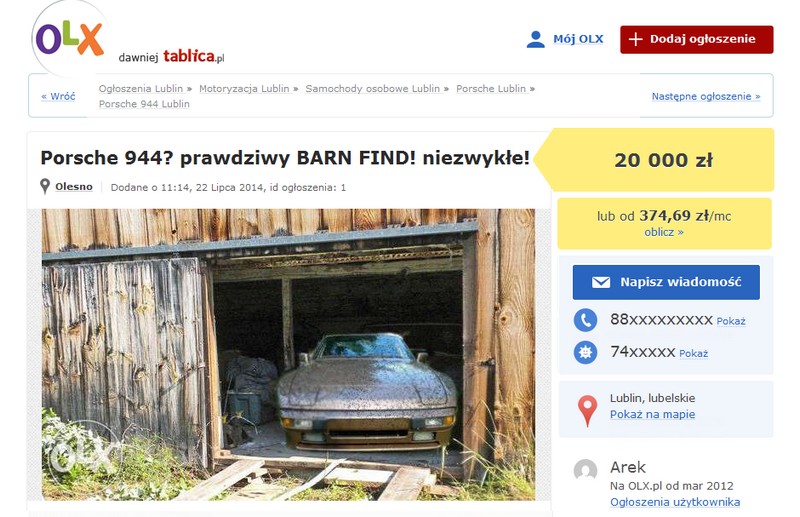Viewport: 800px width, 517px height.
Task: Open the Mój OLX link
Action: 578,39
